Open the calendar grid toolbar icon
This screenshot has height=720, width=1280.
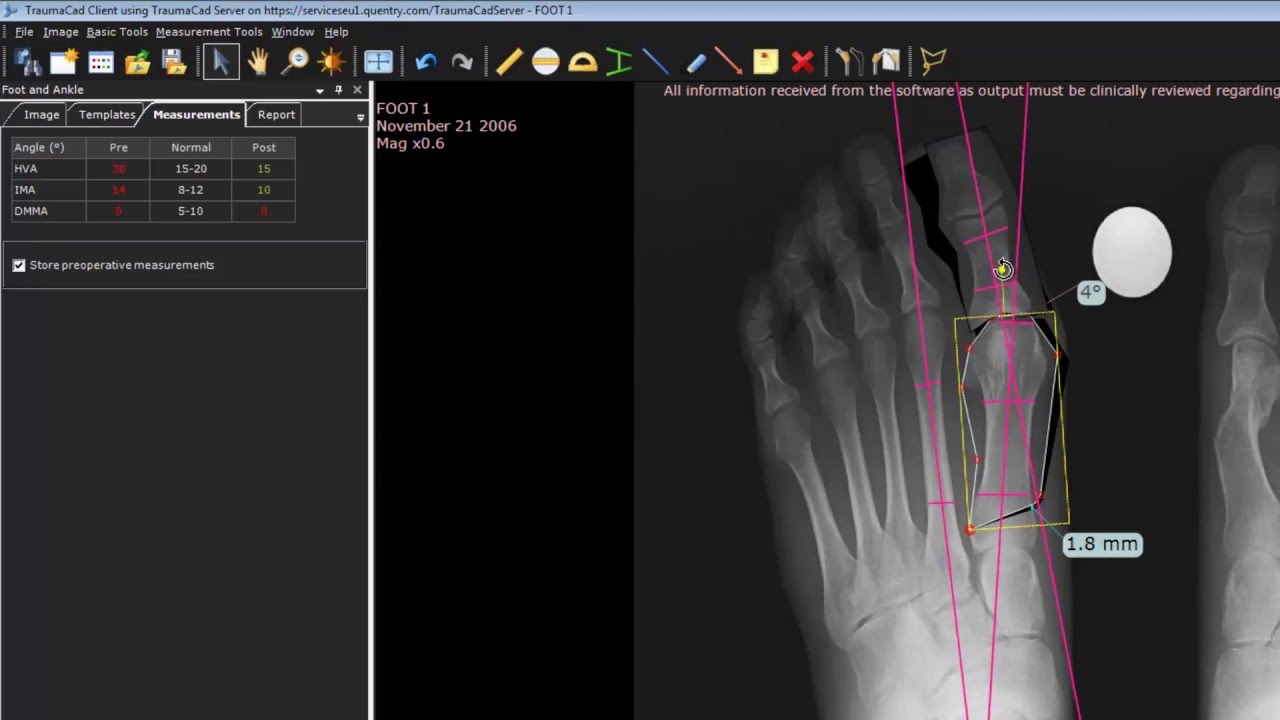[x=101, y=62]
